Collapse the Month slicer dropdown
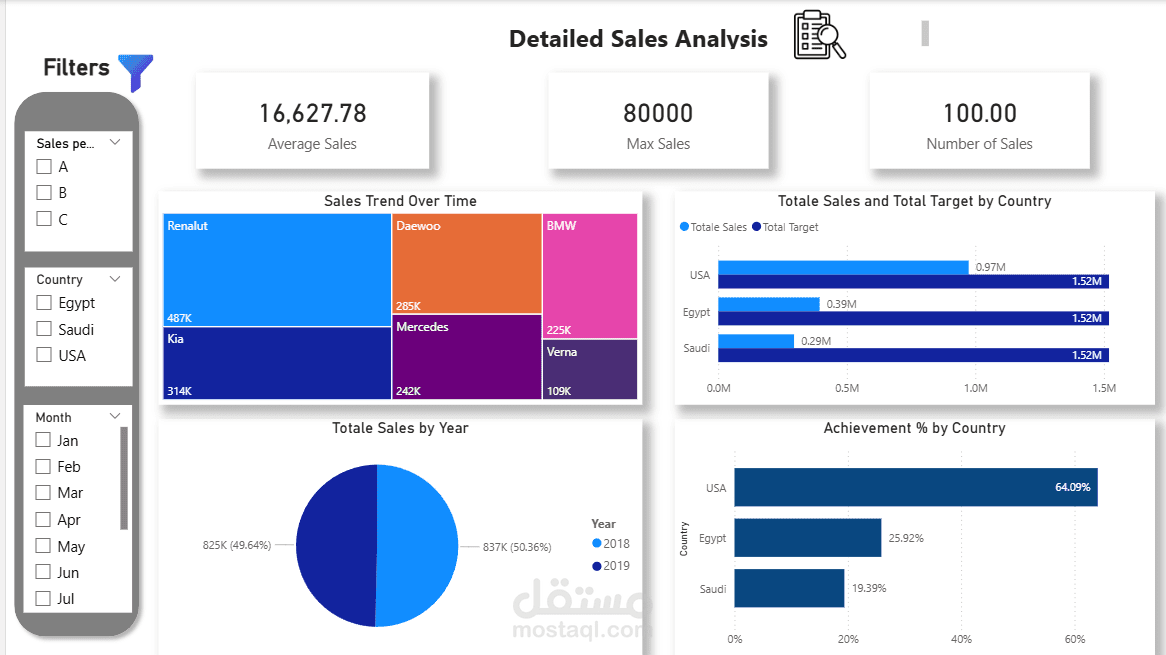This screenshot has width=1166, height=655. 114,417
